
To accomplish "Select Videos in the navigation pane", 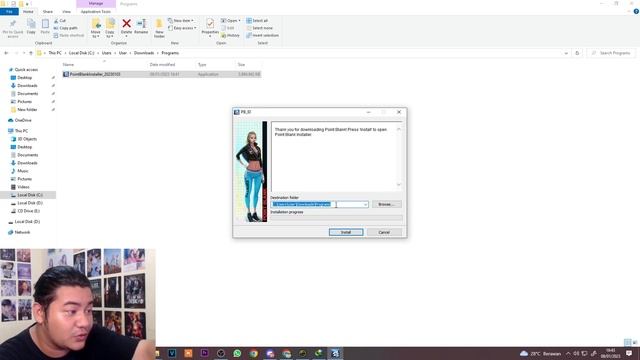I will (x=23, y=187).
